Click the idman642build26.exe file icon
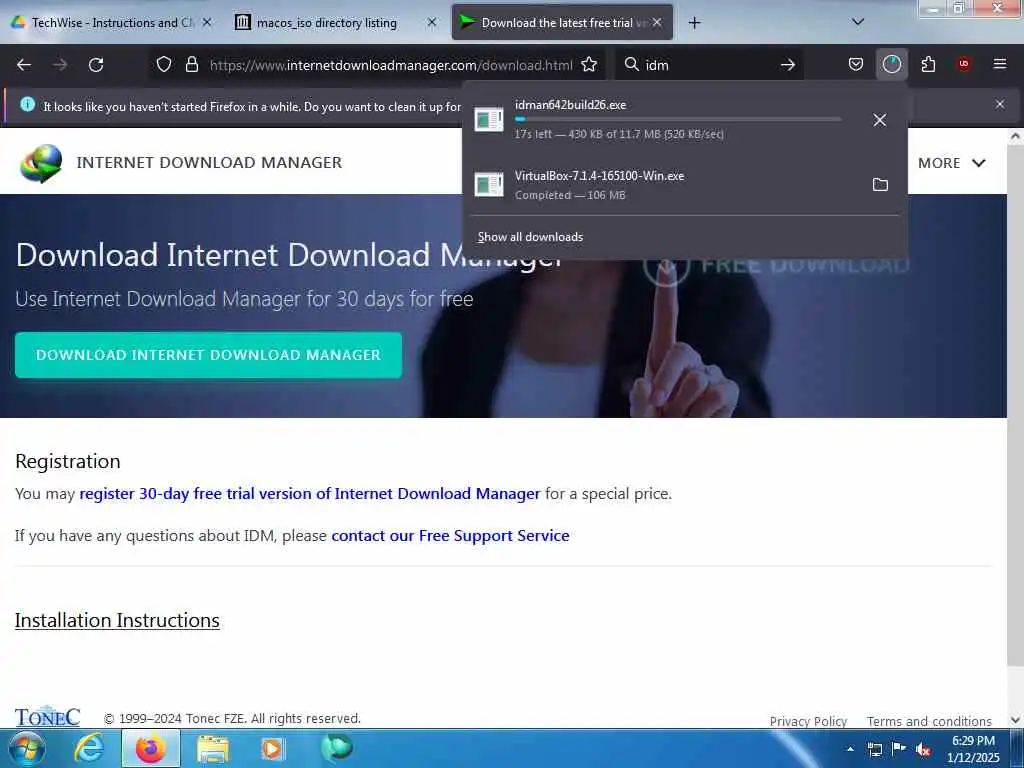 click(x=488, y=120)
